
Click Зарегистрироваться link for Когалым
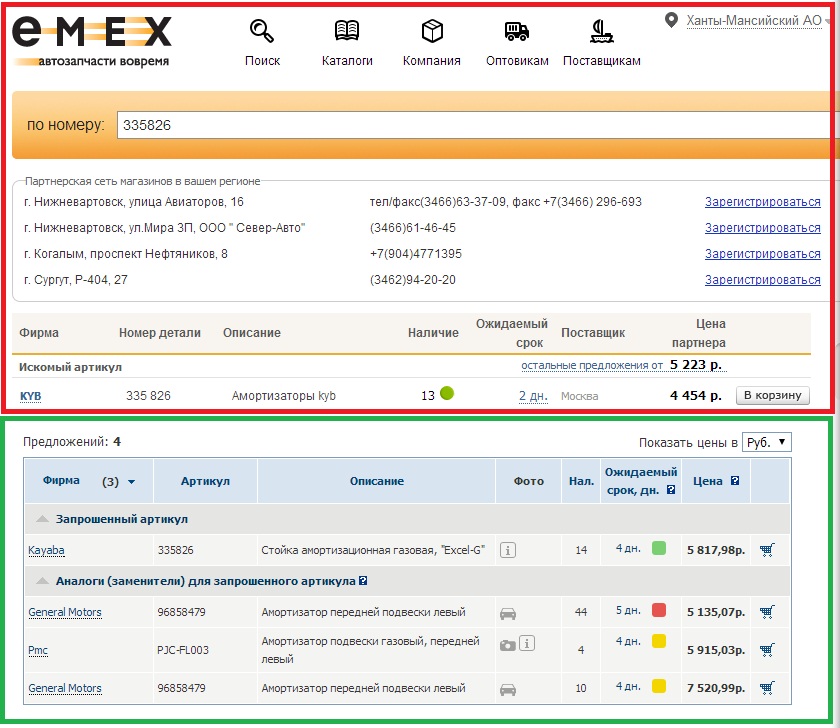pos(762,254)
